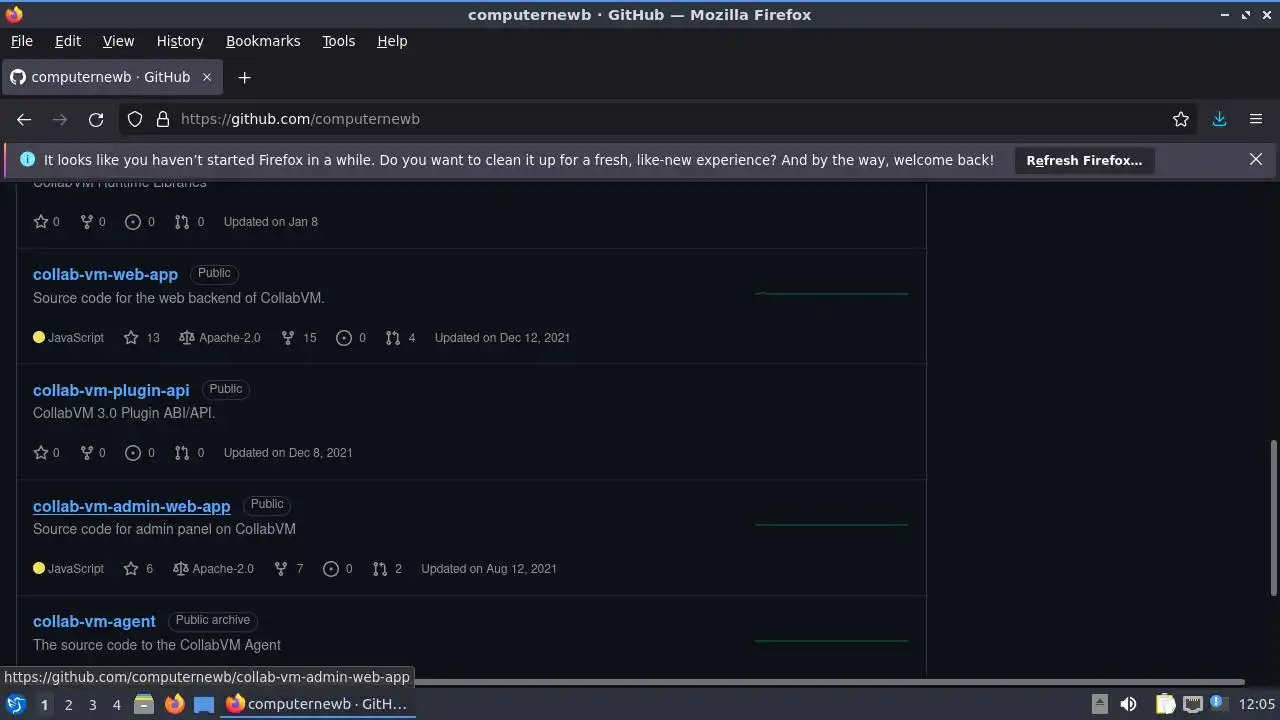Open the collab-vm-web-app repository
Image resolution: width=1280 pixels, height=720 pixels.
[105, 274]
